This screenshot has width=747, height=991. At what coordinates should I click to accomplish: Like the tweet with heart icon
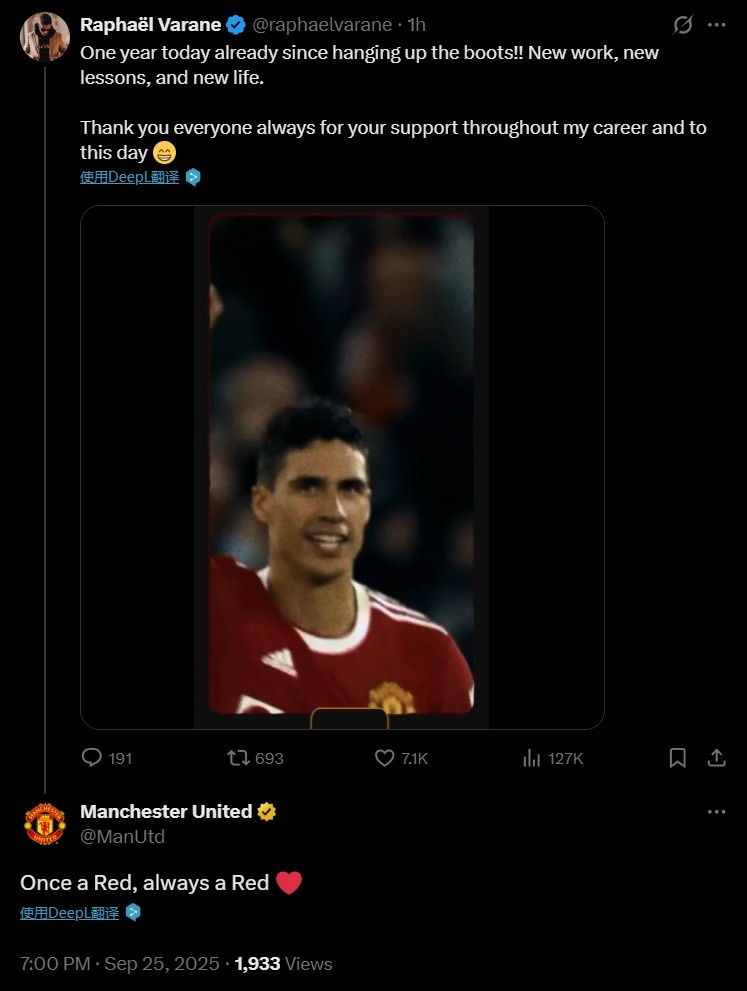coord(385,758)
